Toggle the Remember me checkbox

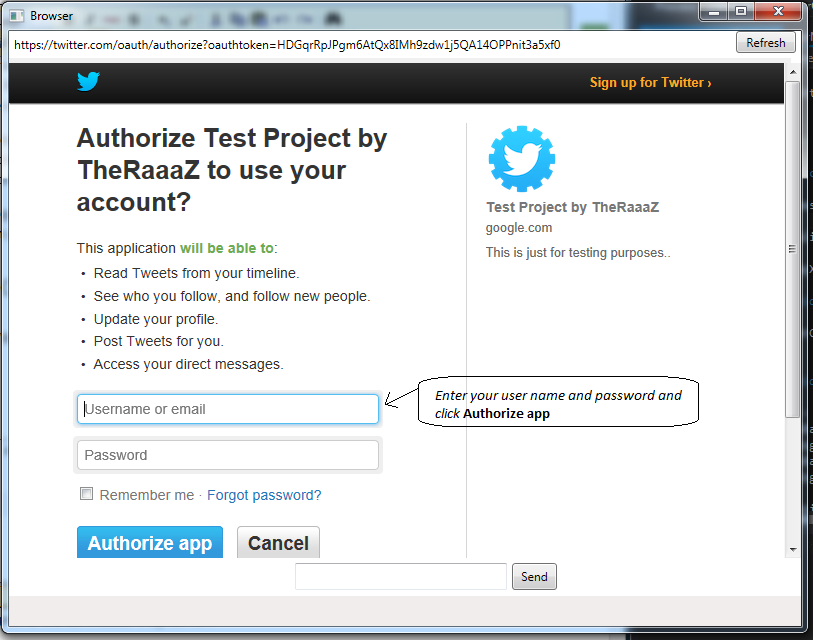tap(86, 494)
